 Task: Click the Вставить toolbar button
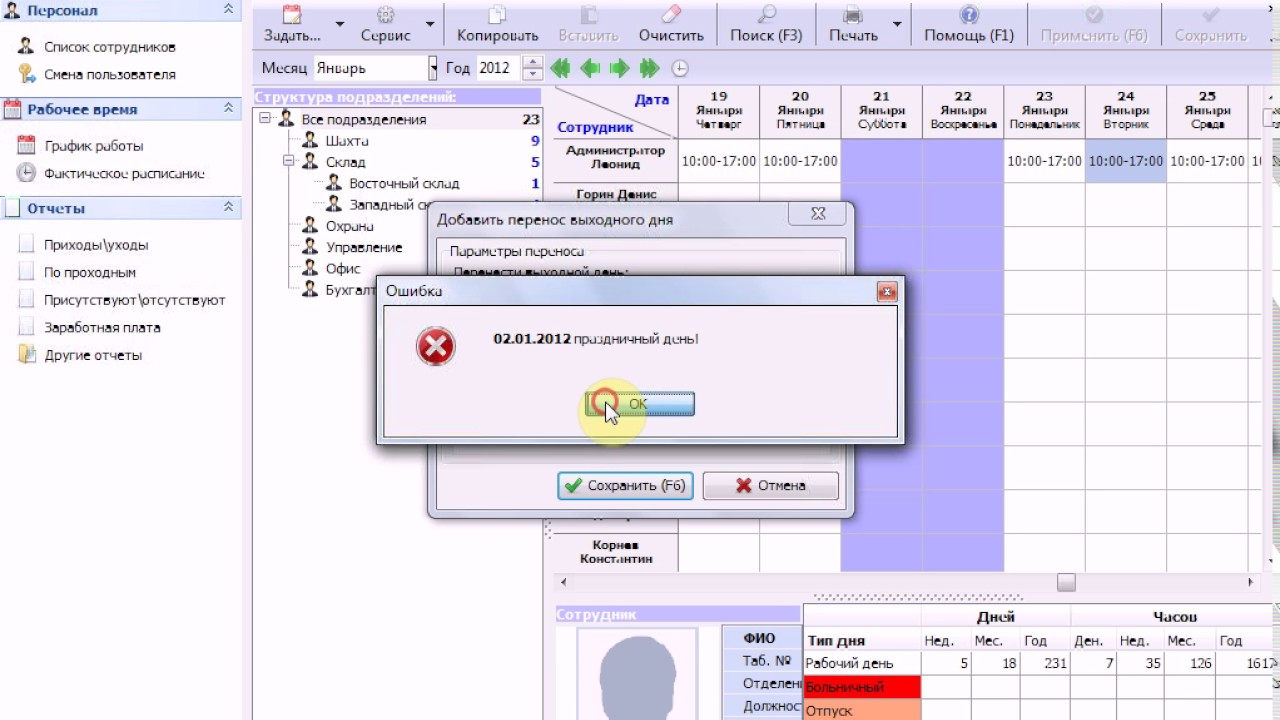pos(588,24)
